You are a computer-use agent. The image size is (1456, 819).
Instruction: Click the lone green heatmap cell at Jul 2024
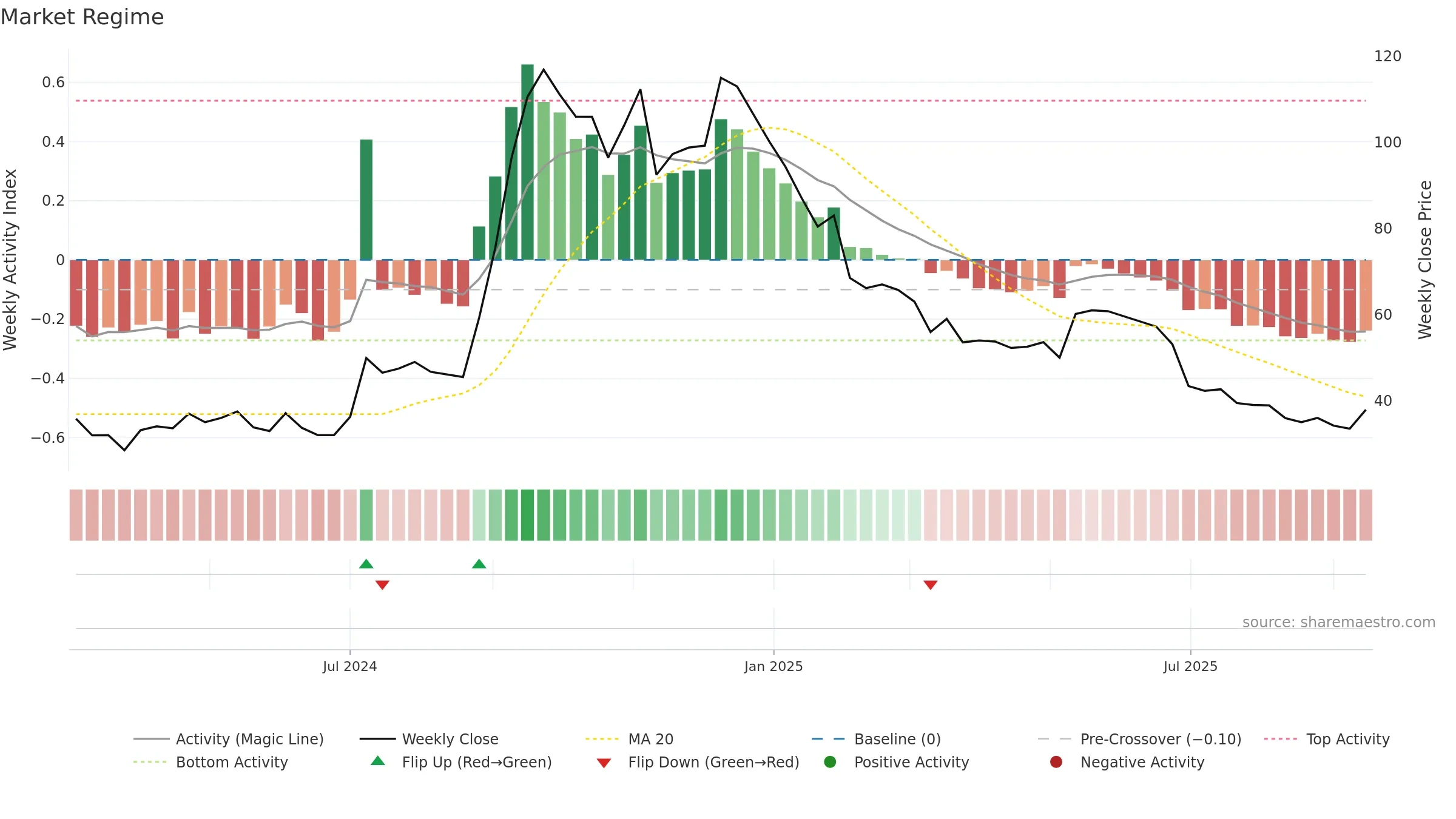click(x=366, y=515)
